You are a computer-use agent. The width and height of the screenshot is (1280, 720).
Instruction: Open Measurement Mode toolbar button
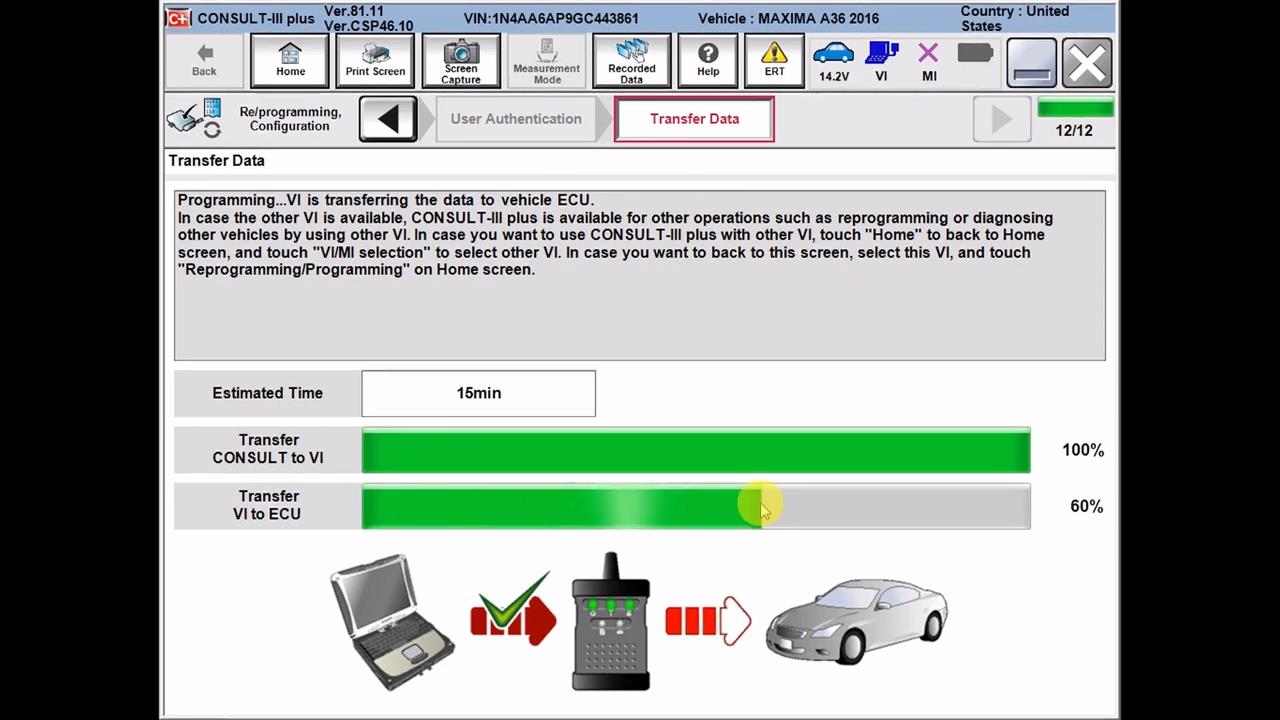click(x=547, y=61)
